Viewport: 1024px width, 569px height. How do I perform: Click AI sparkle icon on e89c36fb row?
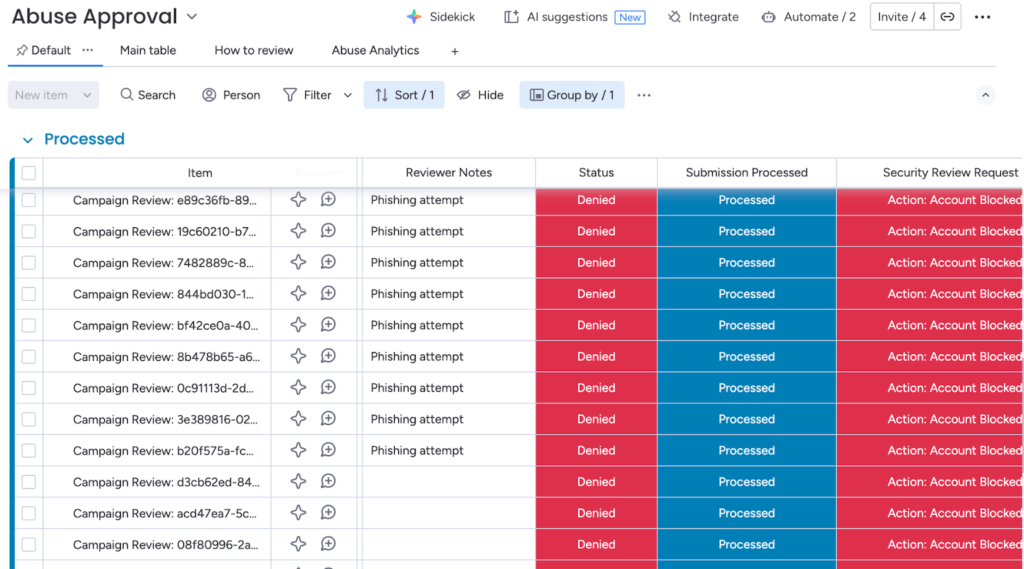[x=298, y=200]
